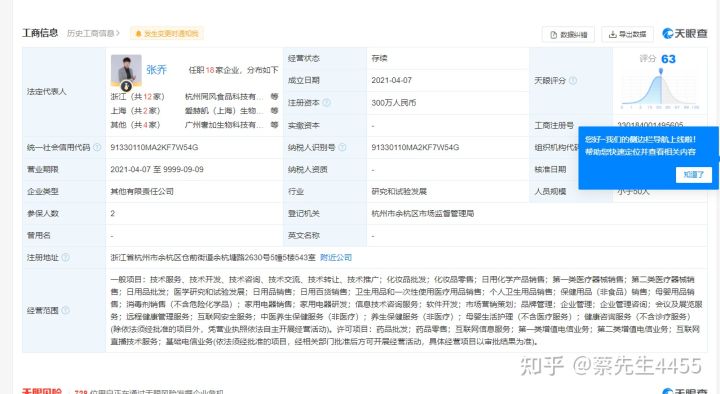This screenshot has width=720, height=394.
Task: Open the help icon beside 统一社会信用代码
Action: (x=97, y=147)
